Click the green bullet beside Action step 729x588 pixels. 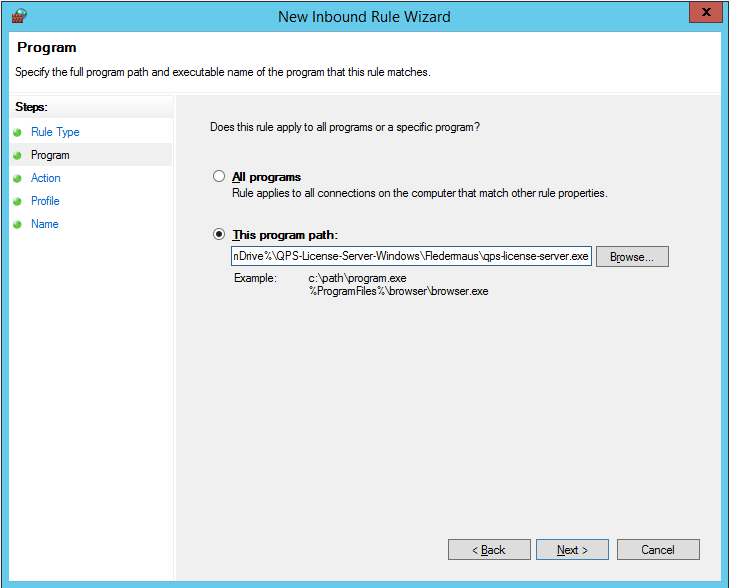(17, 179)
